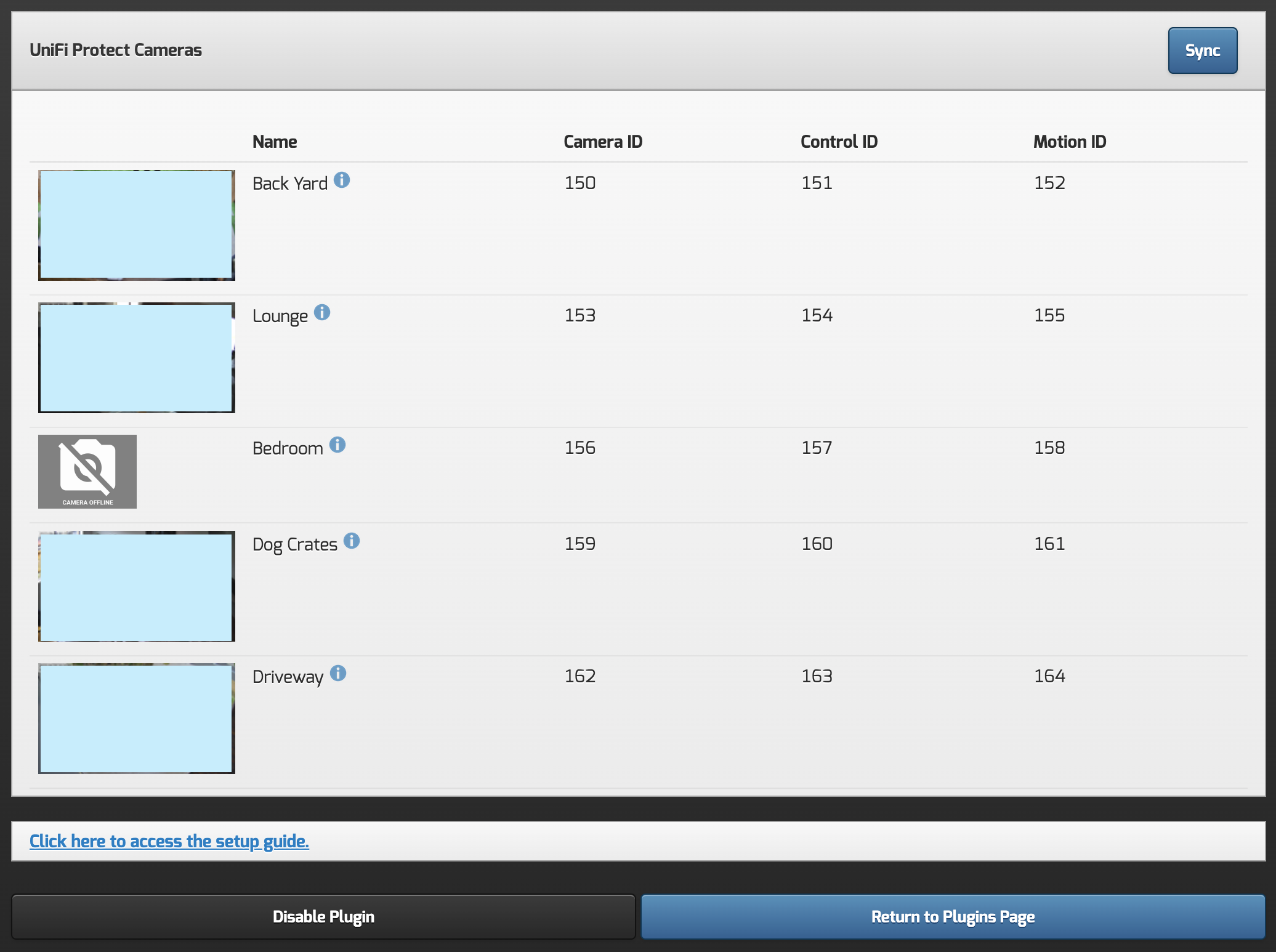
Task: Open Bedroom camera info icon
Action: [337, 445]
